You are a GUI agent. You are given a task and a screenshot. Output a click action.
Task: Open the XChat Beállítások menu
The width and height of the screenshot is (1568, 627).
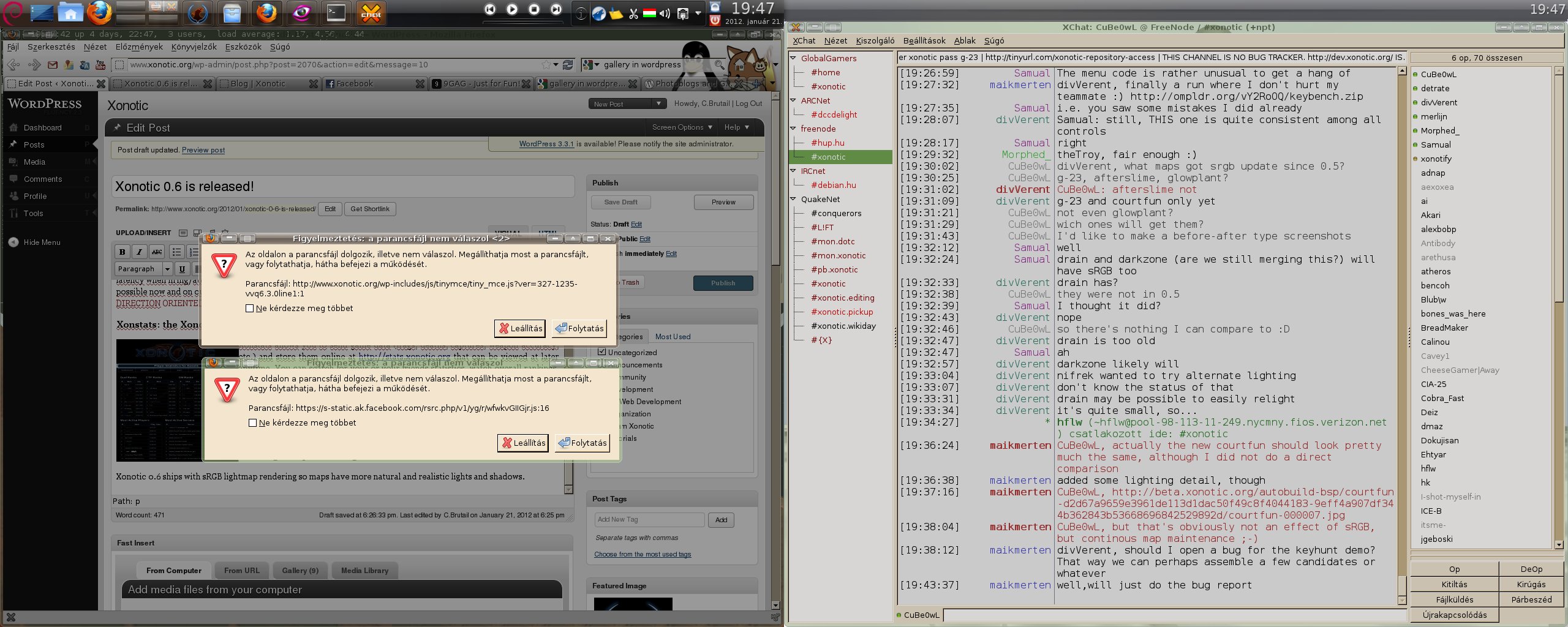click(x=924, y=40)
